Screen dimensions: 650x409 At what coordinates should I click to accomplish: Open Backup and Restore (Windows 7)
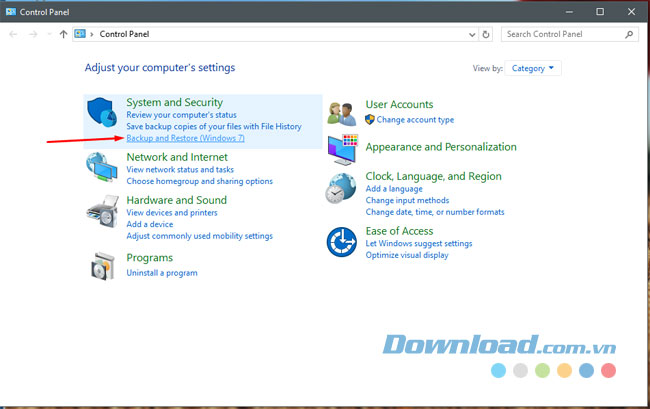pyautogui.click(x=185, y=138)
